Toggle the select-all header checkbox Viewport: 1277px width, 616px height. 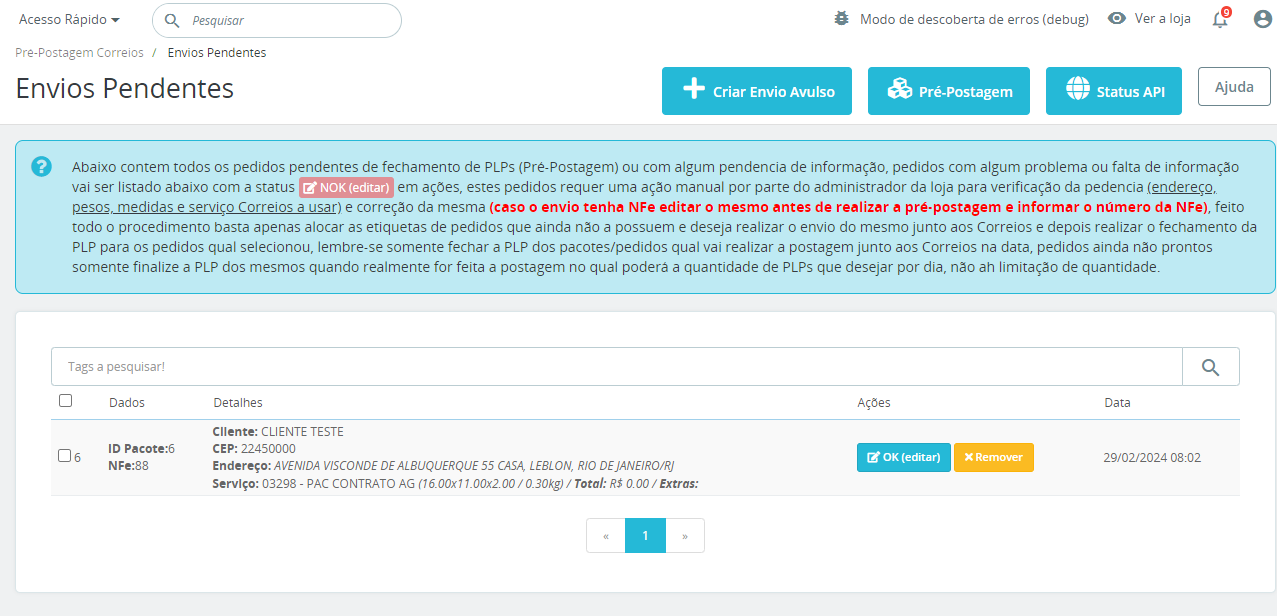66,401
